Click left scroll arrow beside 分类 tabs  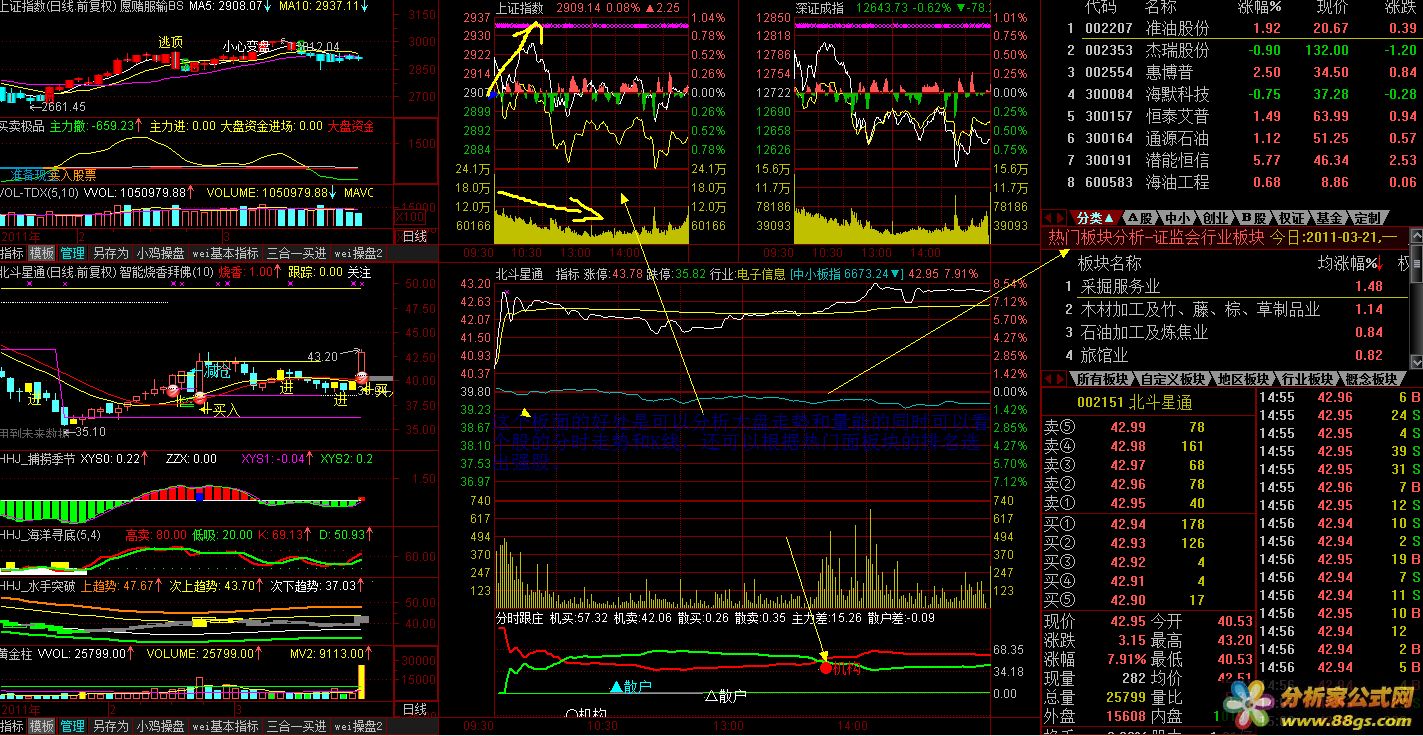pyautogui.click(x=1048, y=217)
